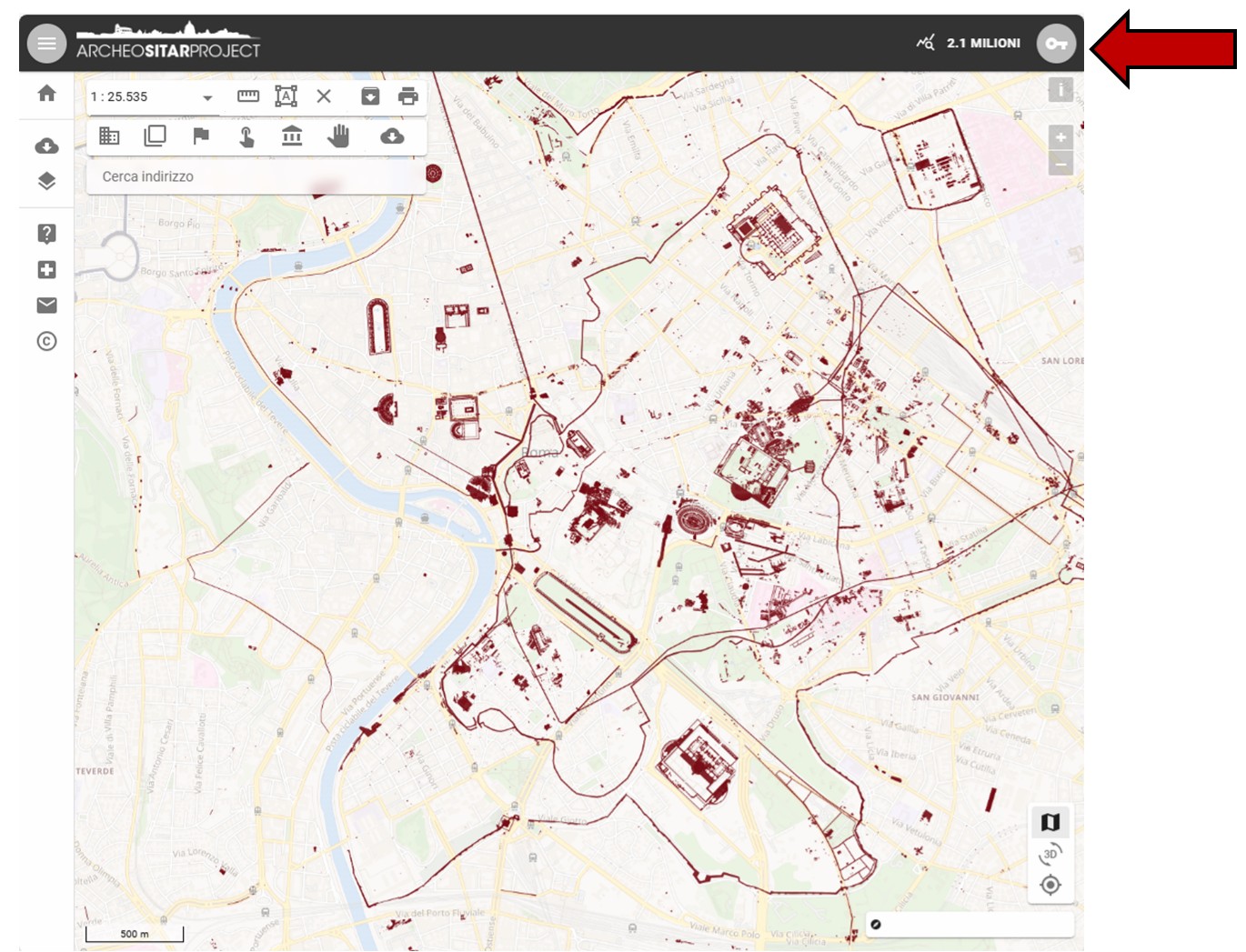Select the text annotation box tool
This screenshot has width=1246, height=952.
pos(286,96)
